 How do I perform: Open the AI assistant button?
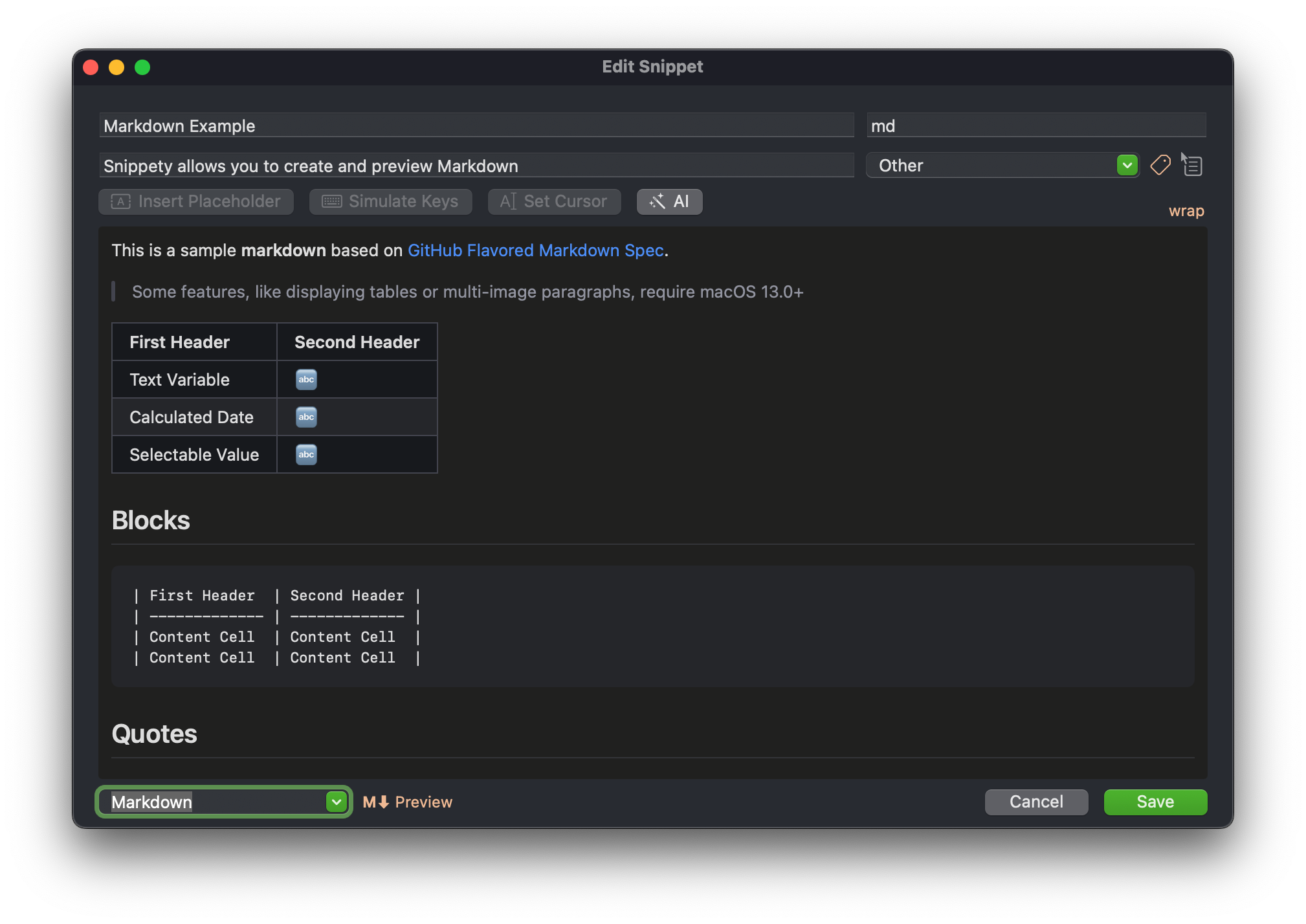pos(669,201)
